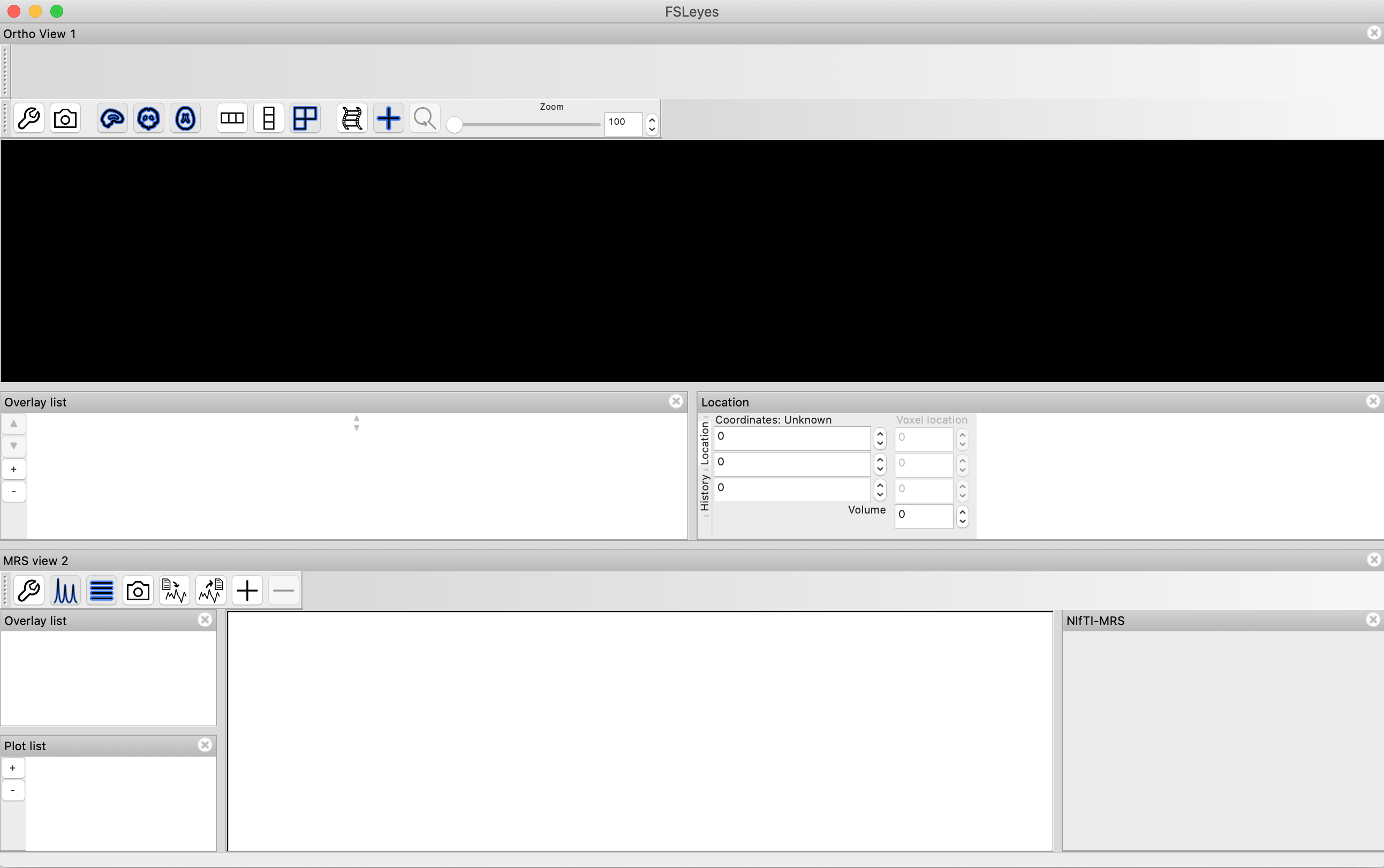
Task: Move overlay down in upper Overlay list
Action: click(x=14, y=446)
